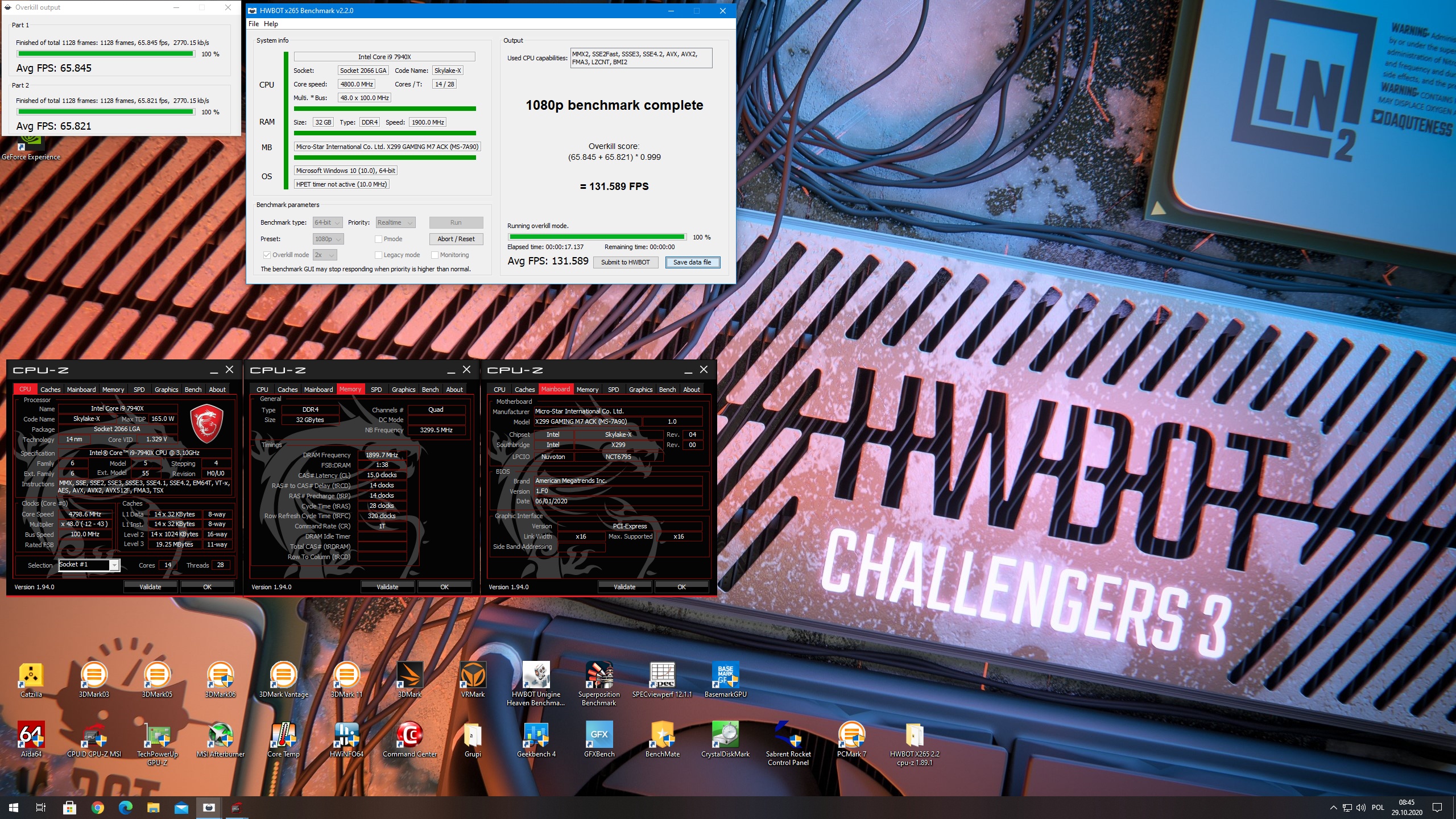The image size is (1456, 819).
Task: Open the BasemarkGPU shortcut
Action: pos(725,680)
